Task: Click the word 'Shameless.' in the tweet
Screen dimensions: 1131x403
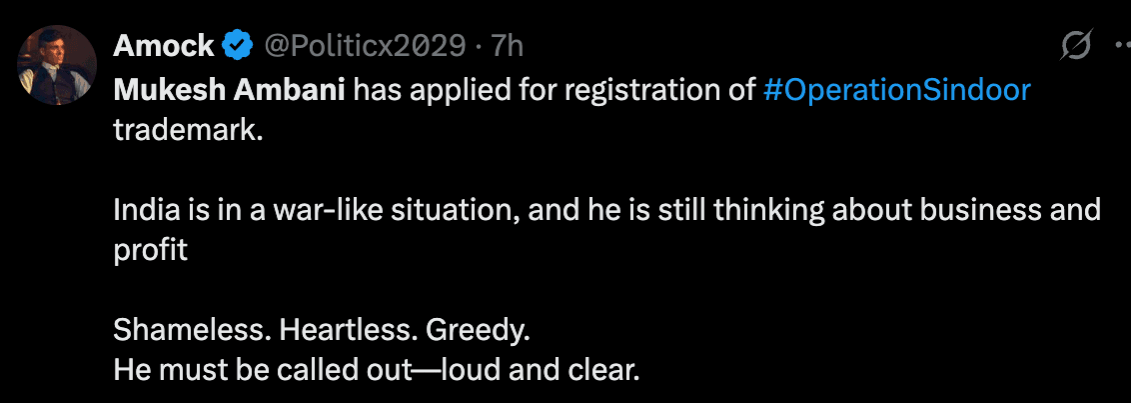Action: 192,331
